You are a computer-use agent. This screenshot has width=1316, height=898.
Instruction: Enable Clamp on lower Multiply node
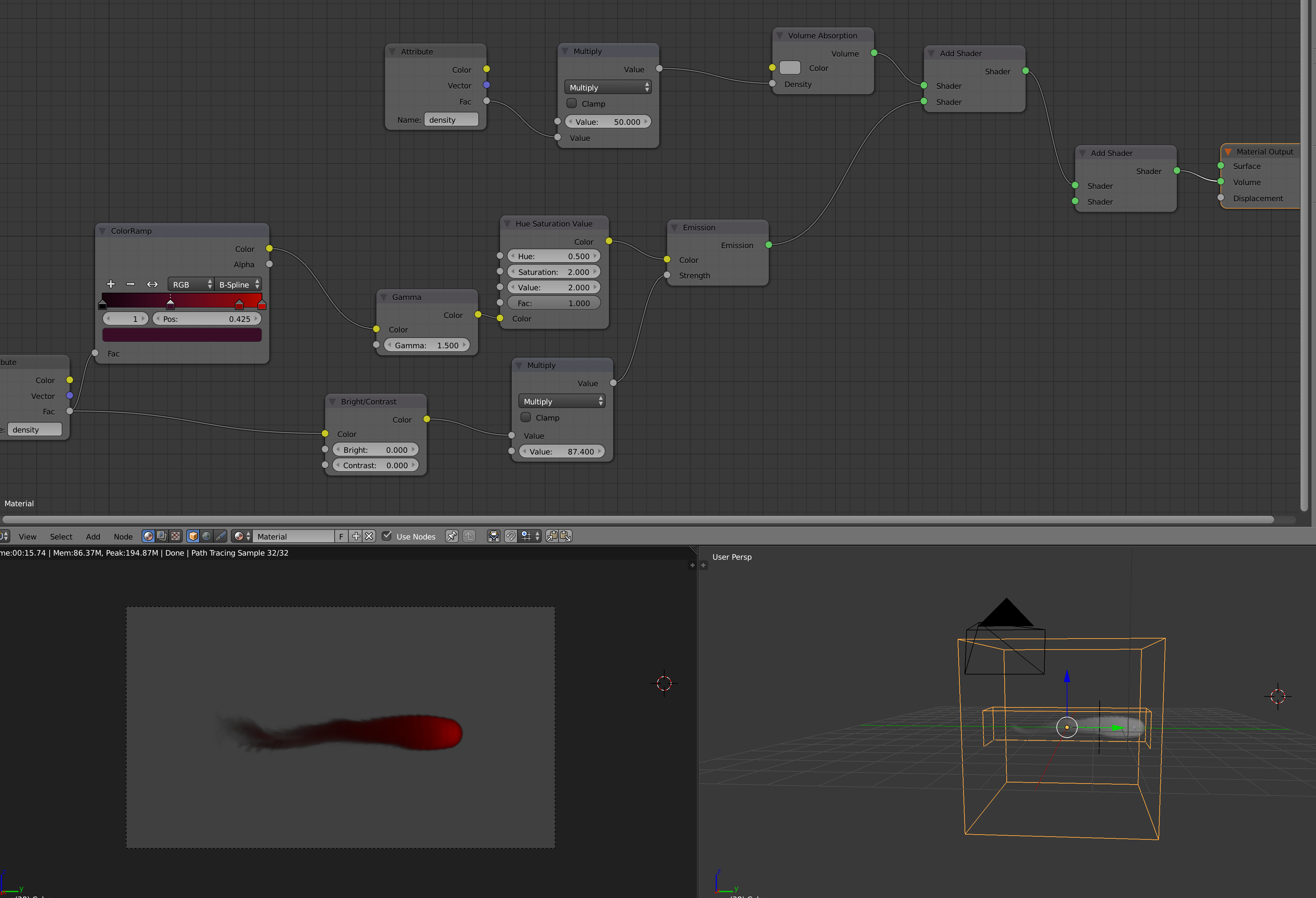click(x=526, y=417)
